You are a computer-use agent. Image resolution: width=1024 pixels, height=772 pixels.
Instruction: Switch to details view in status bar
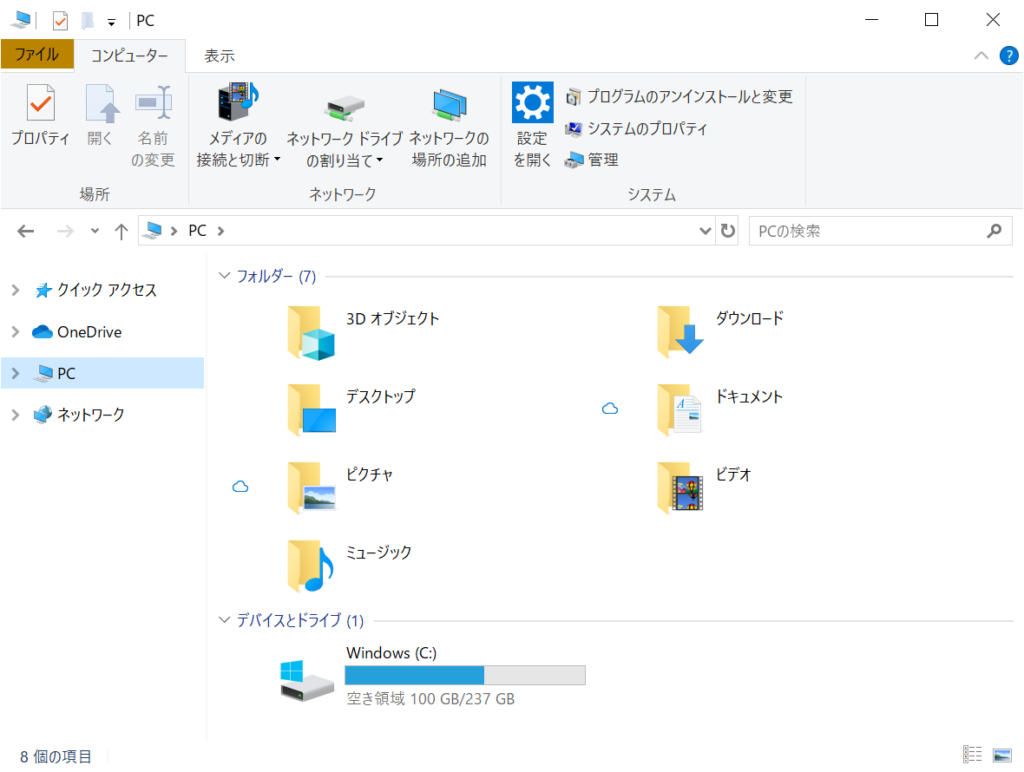972,755
